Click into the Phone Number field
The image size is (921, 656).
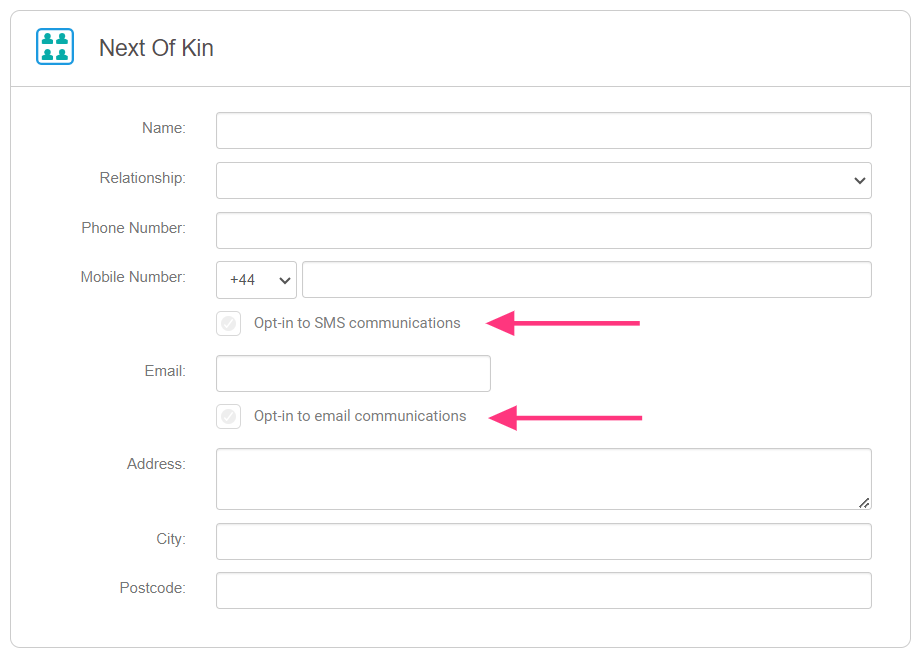tap(543, 231)
